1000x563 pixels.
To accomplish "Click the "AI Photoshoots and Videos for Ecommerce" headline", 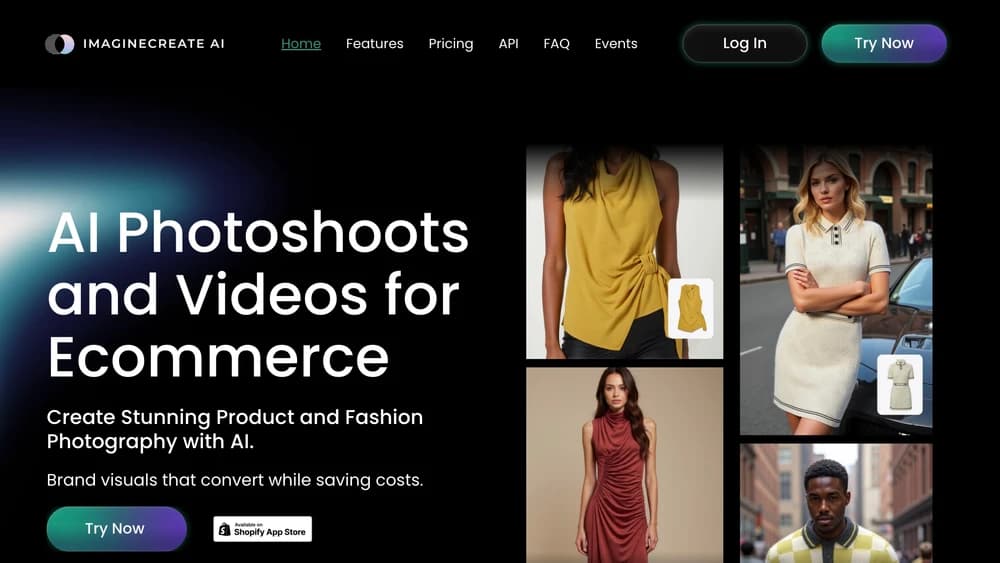I will coord(258,295).
